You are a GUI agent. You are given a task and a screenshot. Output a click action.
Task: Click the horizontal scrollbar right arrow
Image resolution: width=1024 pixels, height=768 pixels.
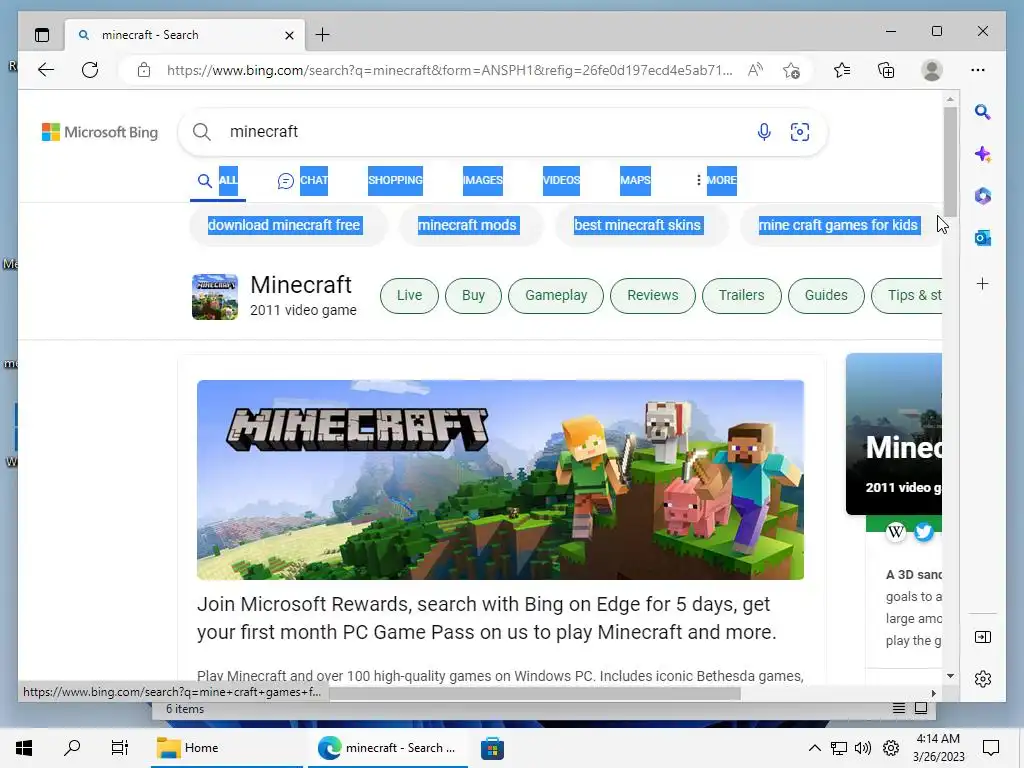coord(933,694)
